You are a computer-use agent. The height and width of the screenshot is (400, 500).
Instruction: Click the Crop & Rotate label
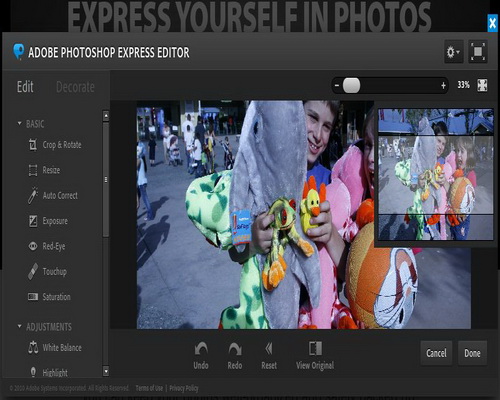[62, 145]
